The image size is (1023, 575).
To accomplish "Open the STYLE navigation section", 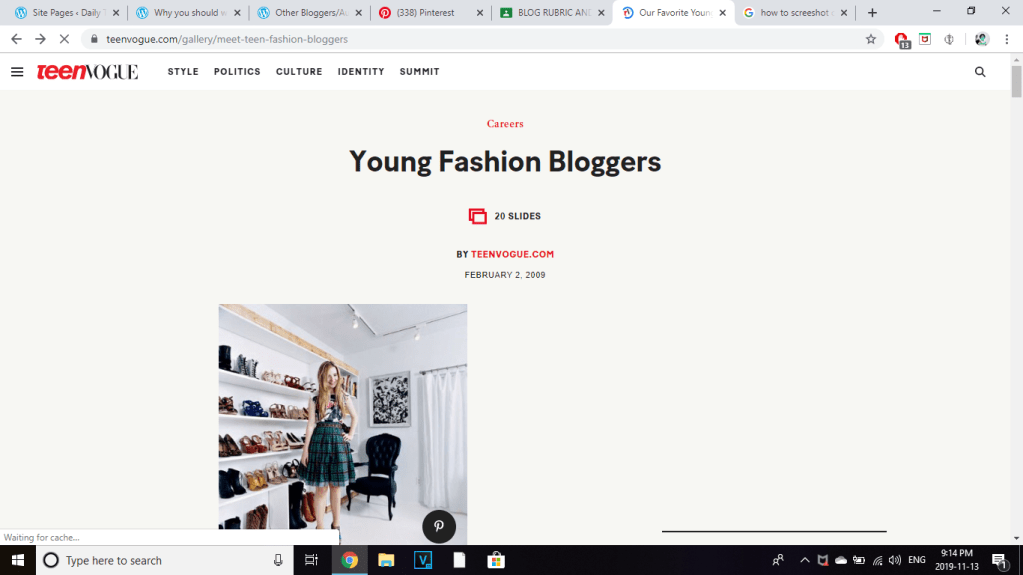I will 183,72.
